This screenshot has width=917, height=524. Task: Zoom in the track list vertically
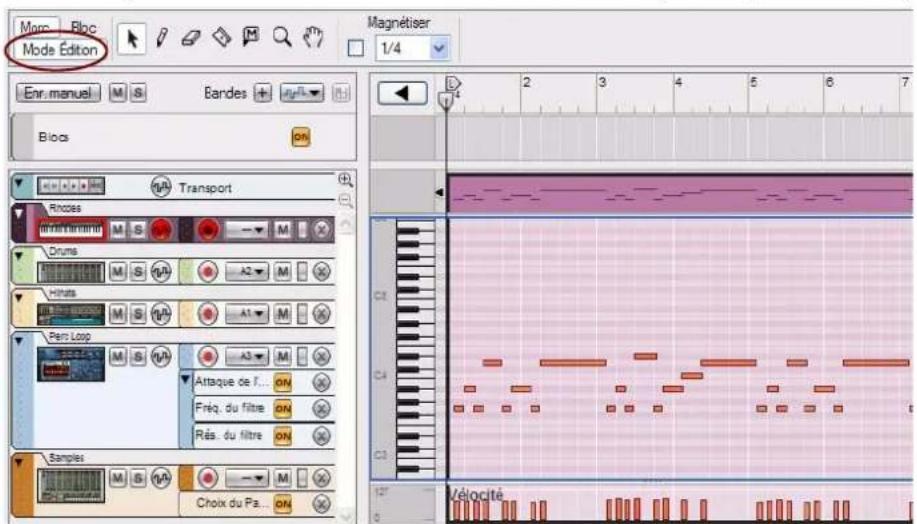pos(345,180)
